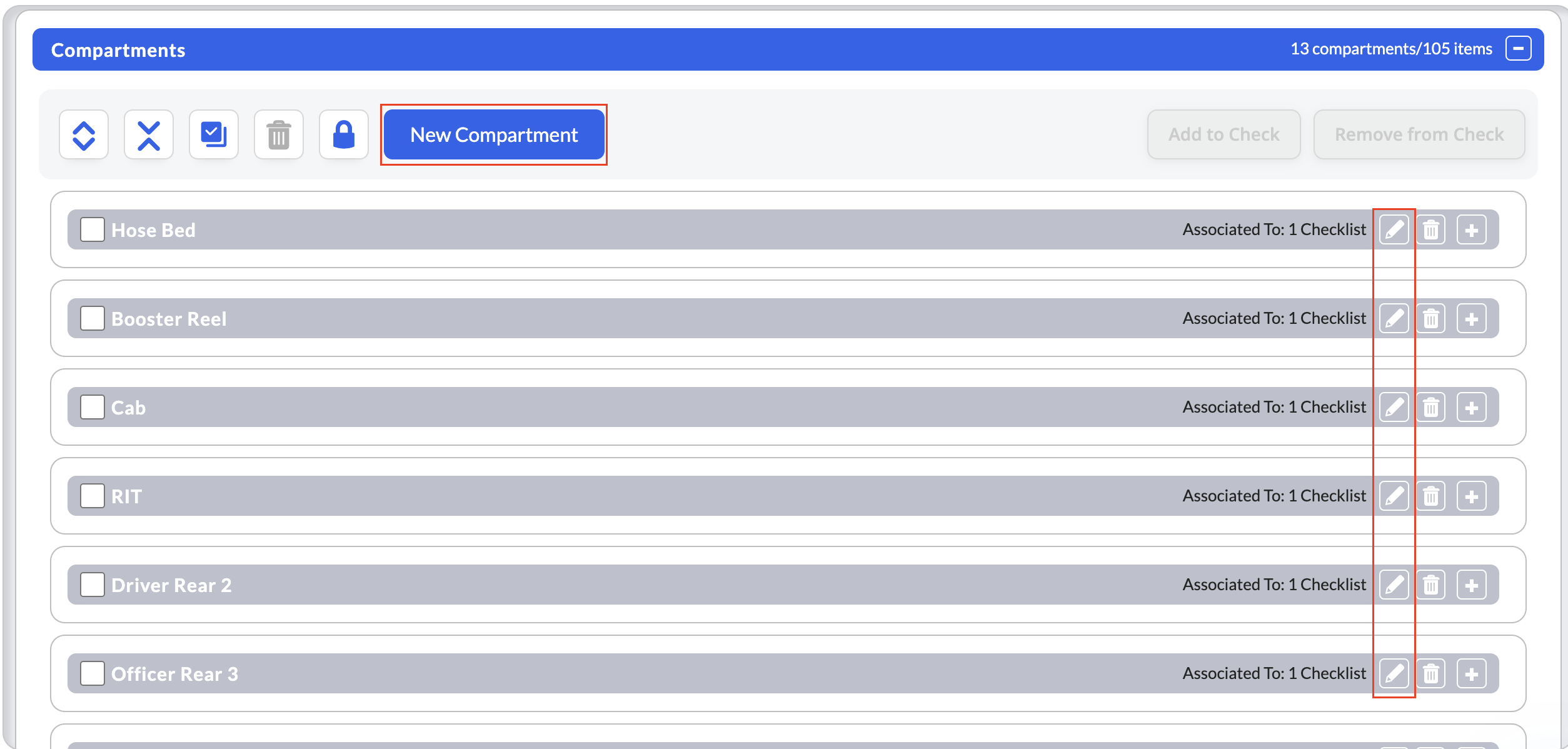1568x749 pixels.
Task: Add an item to Officer Rear 3
Action: (1472, 674)
